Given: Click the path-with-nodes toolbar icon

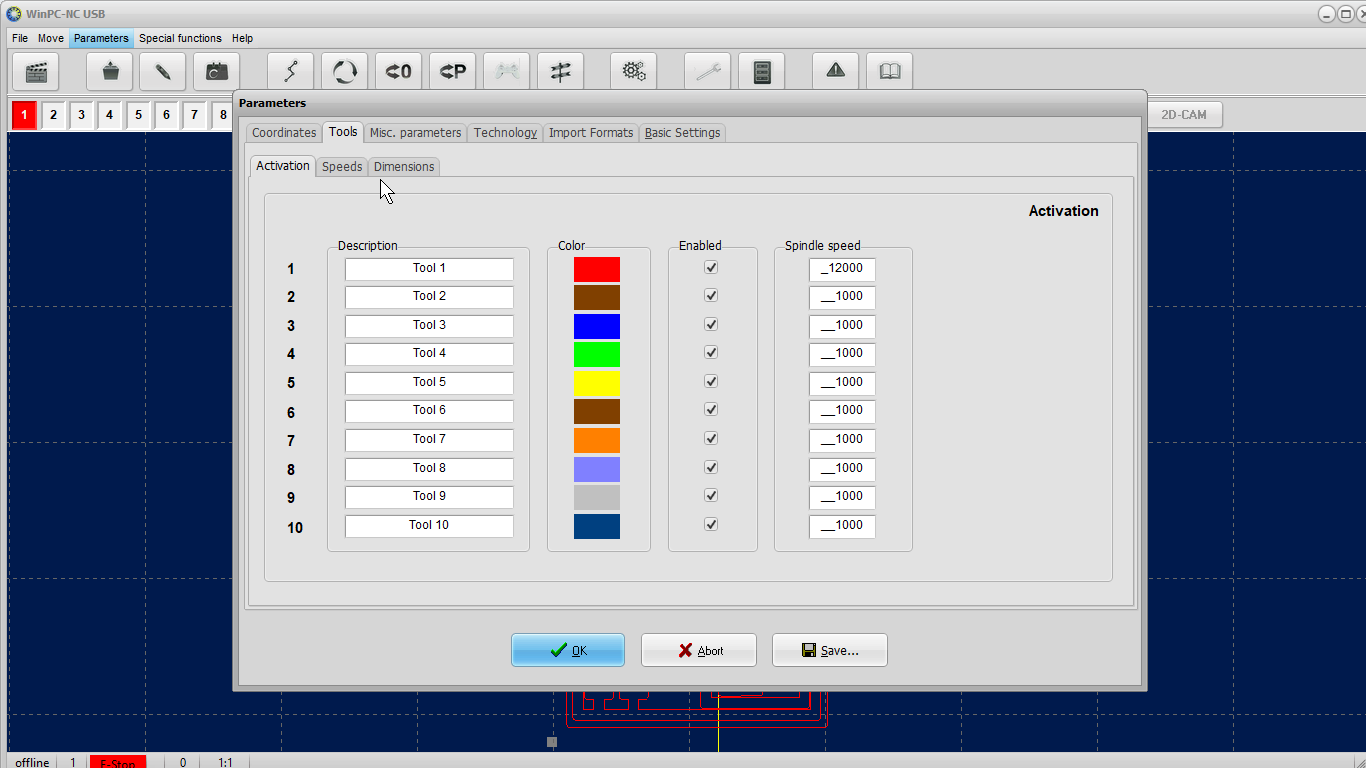Looking at the screenshot, I should pyautogui.click(x=291, y=72).
